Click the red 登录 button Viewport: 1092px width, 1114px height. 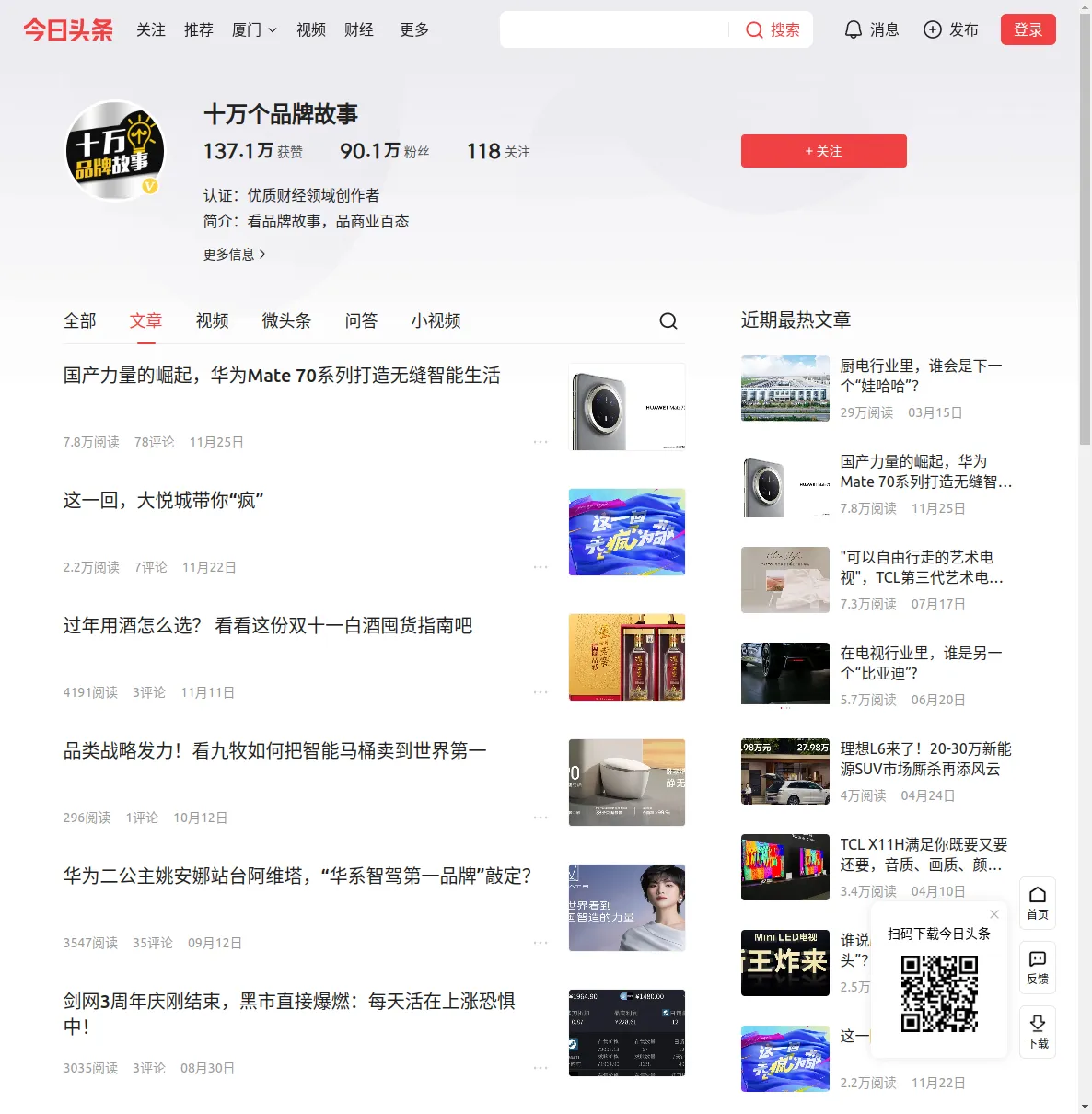pos(1028,29)
